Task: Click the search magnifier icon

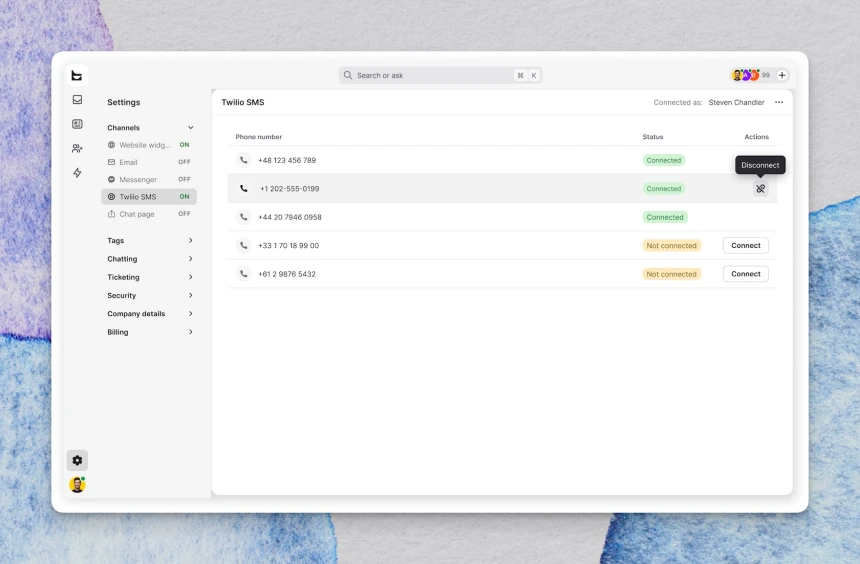Action: coord(348,75)
